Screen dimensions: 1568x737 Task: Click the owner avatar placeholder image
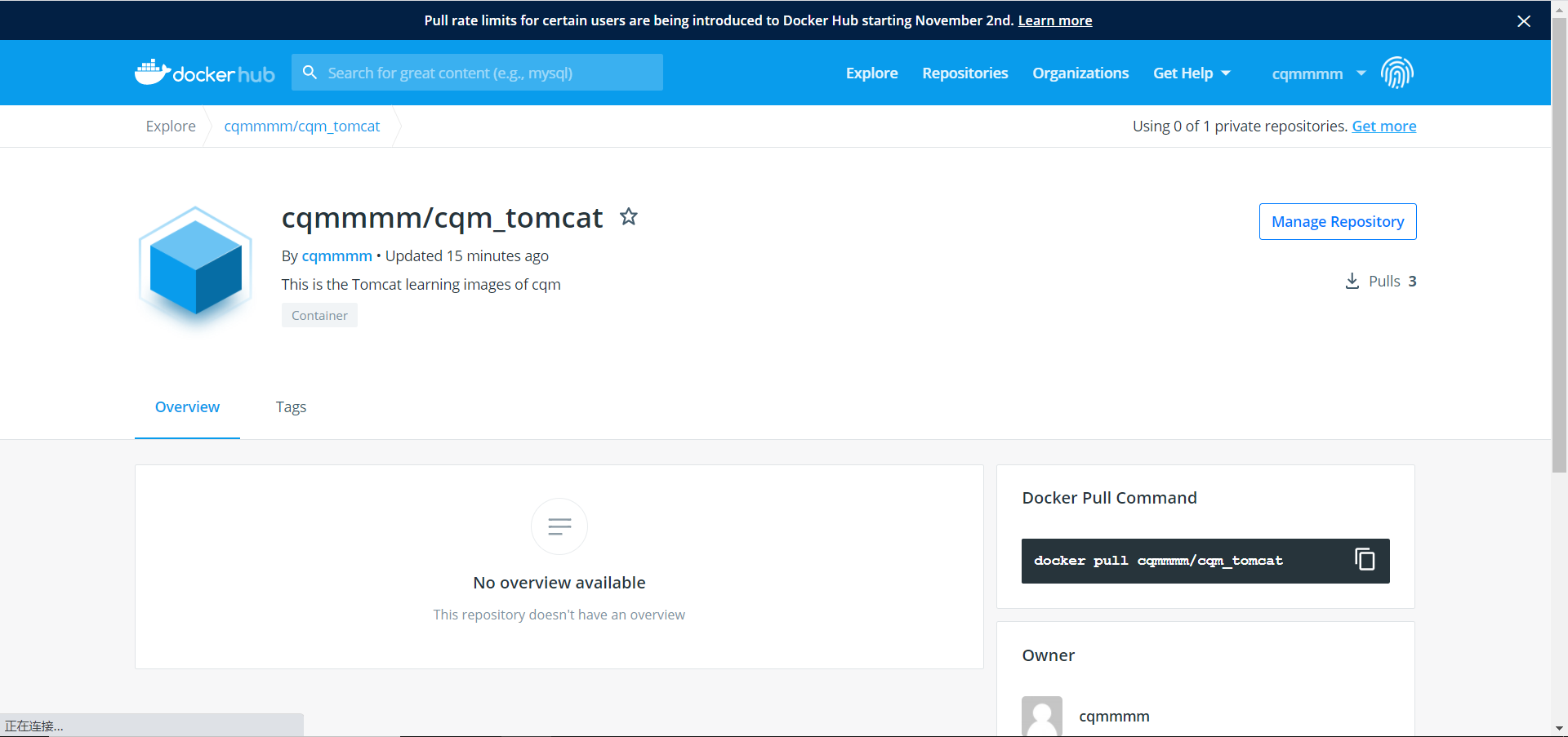point(1042,716)
